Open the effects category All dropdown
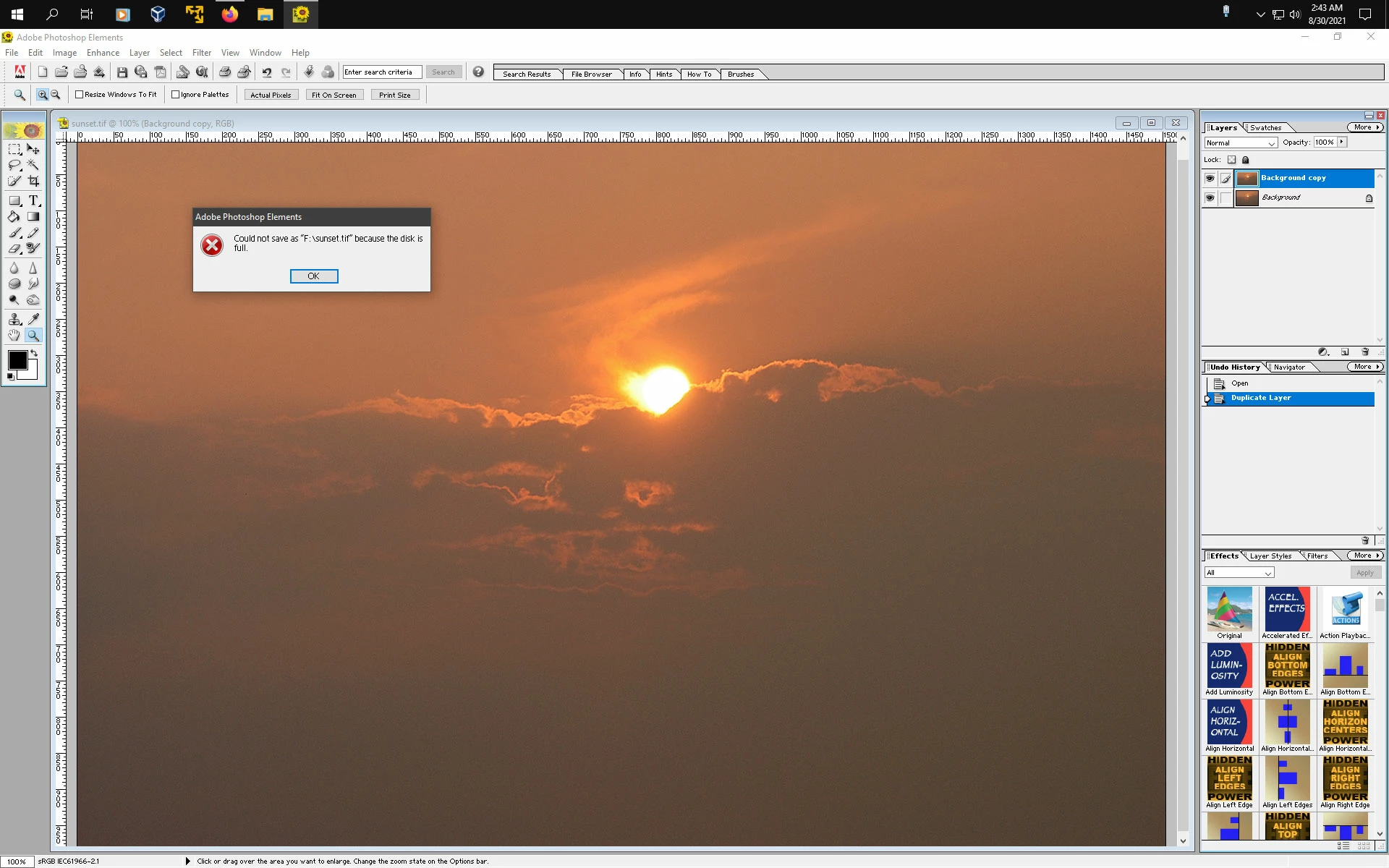Screen dimensions: 1389x868 point(1239,573)
